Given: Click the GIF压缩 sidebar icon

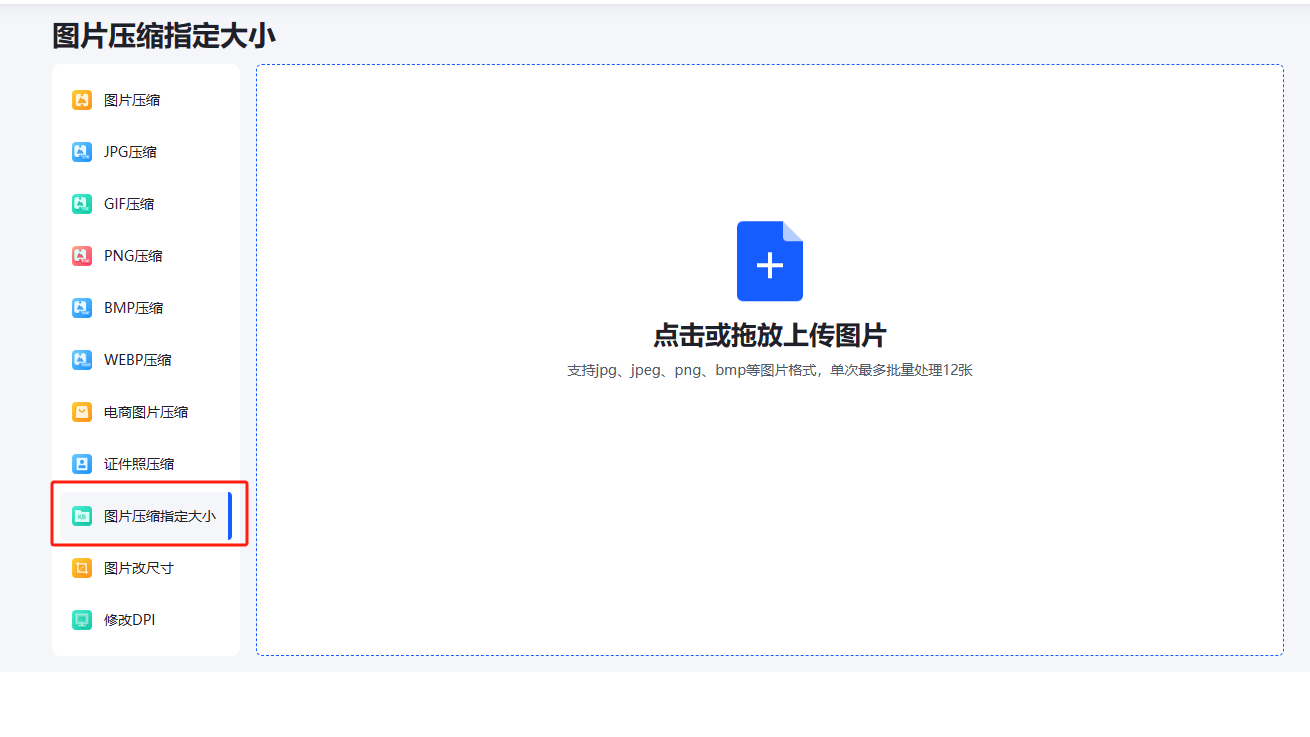Looking at the screenshot, I should (x=82, y=204).
